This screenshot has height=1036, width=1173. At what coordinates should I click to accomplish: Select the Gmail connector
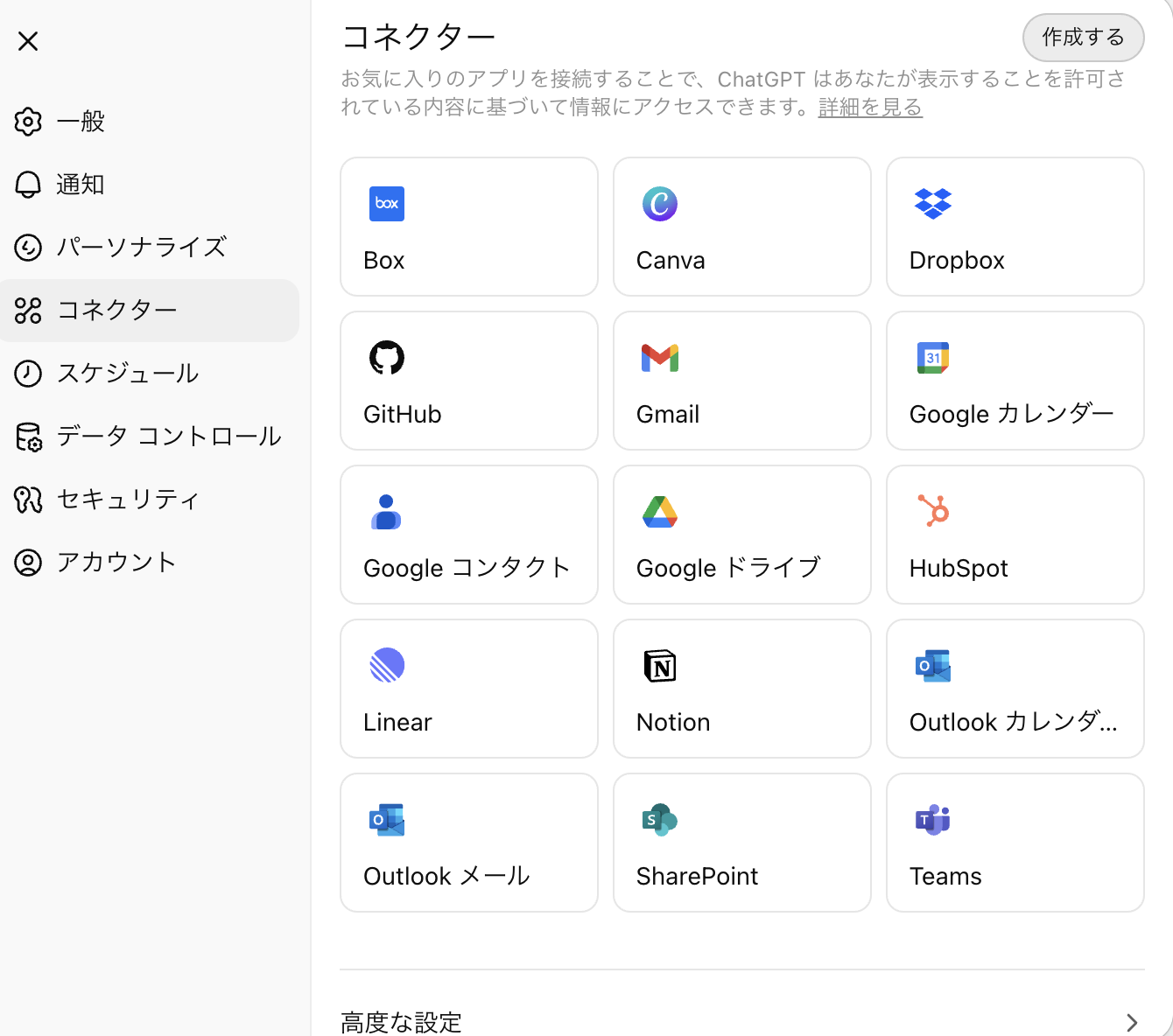click(x=742, y=381)
